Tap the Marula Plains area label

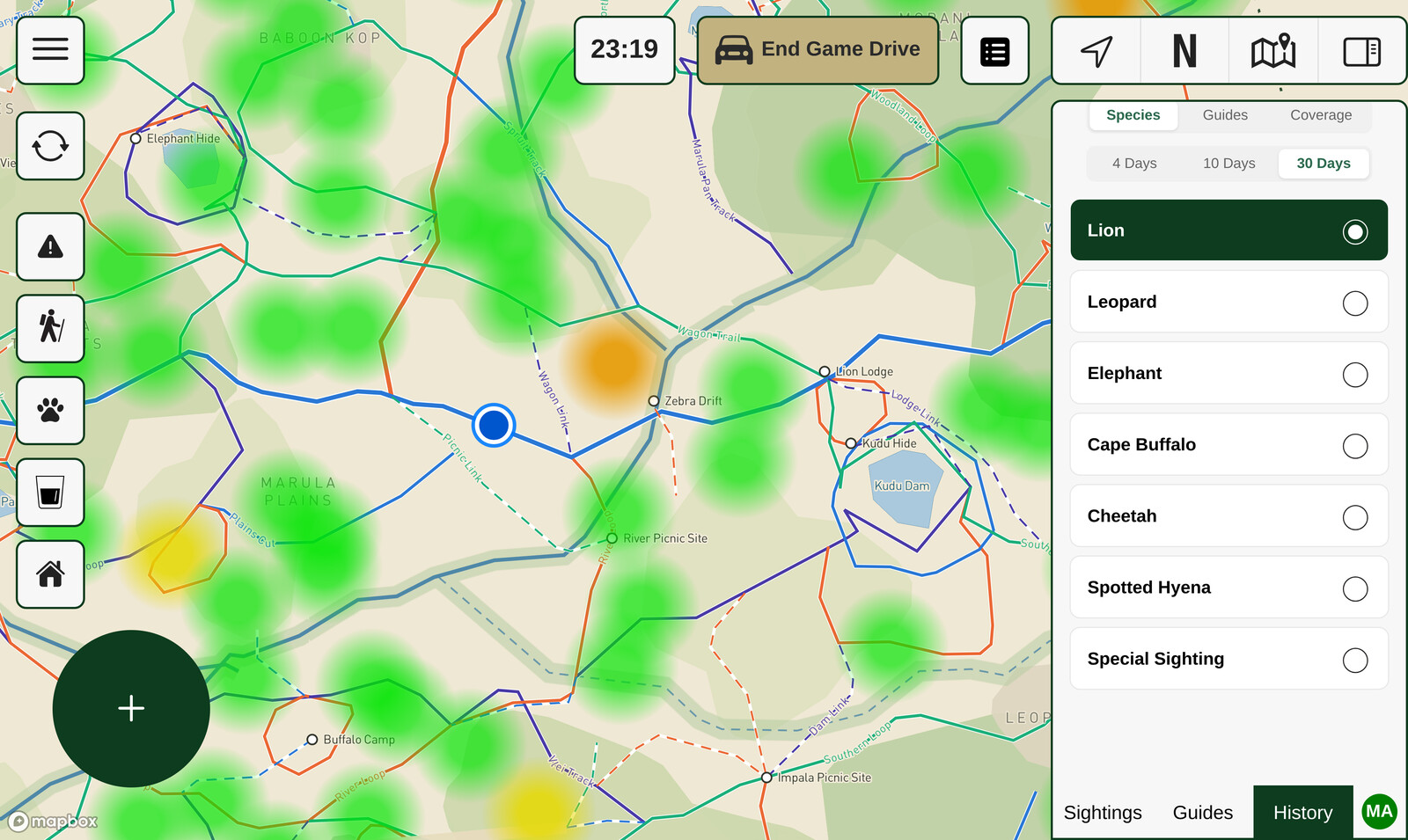tap(298, 492)
